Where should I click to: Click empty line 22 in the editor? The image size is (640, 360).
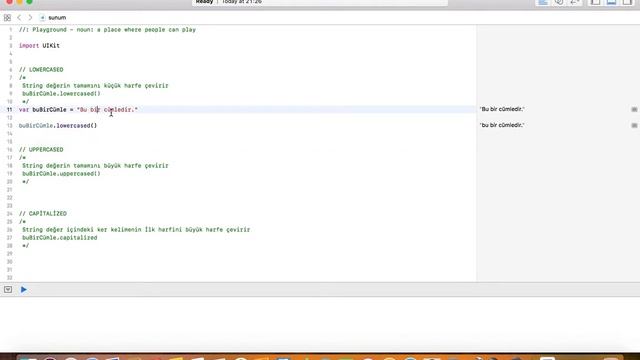coord(247,198)
